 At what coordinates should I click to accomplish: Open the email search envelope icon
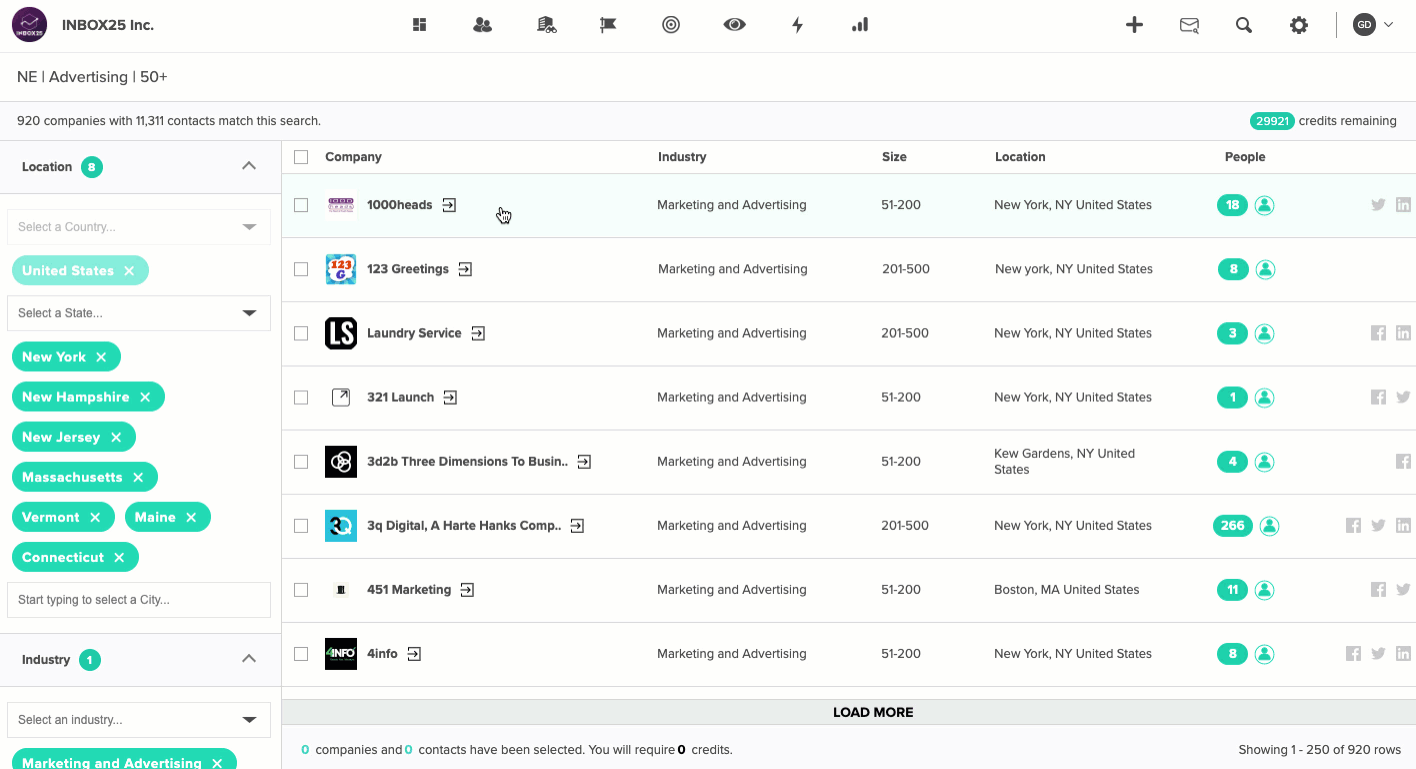pyautogui.click(x=1189, y=25)
